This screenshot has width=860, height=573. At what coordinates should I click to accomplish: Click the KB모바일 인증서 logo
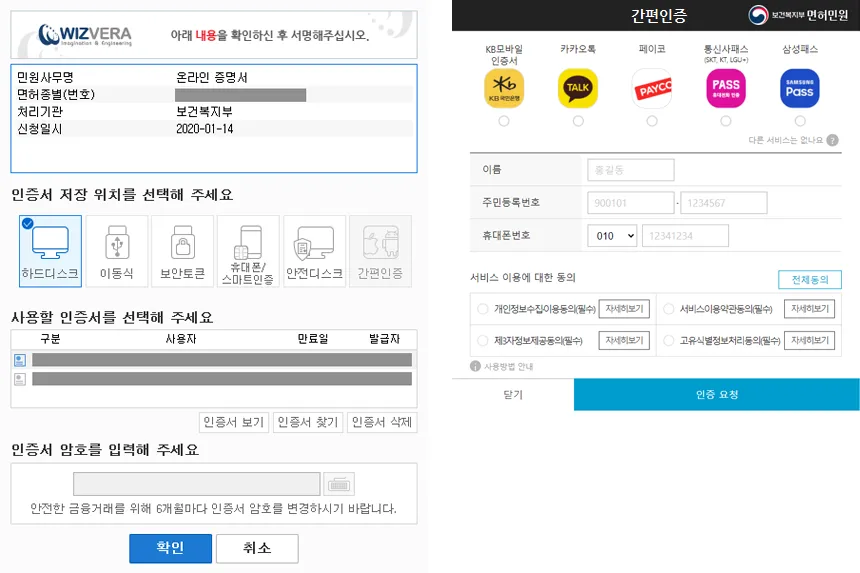(504, 89)
